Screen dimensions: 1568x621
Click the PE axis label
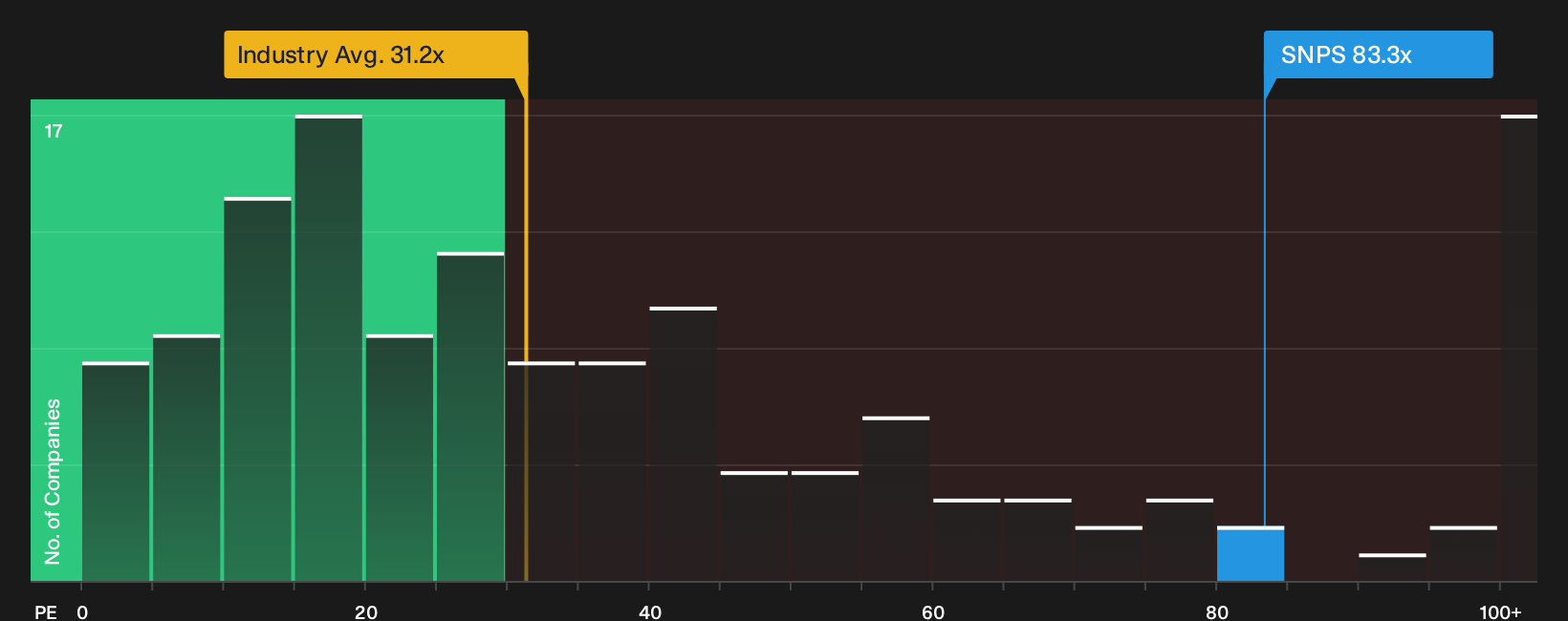point(46,611)
